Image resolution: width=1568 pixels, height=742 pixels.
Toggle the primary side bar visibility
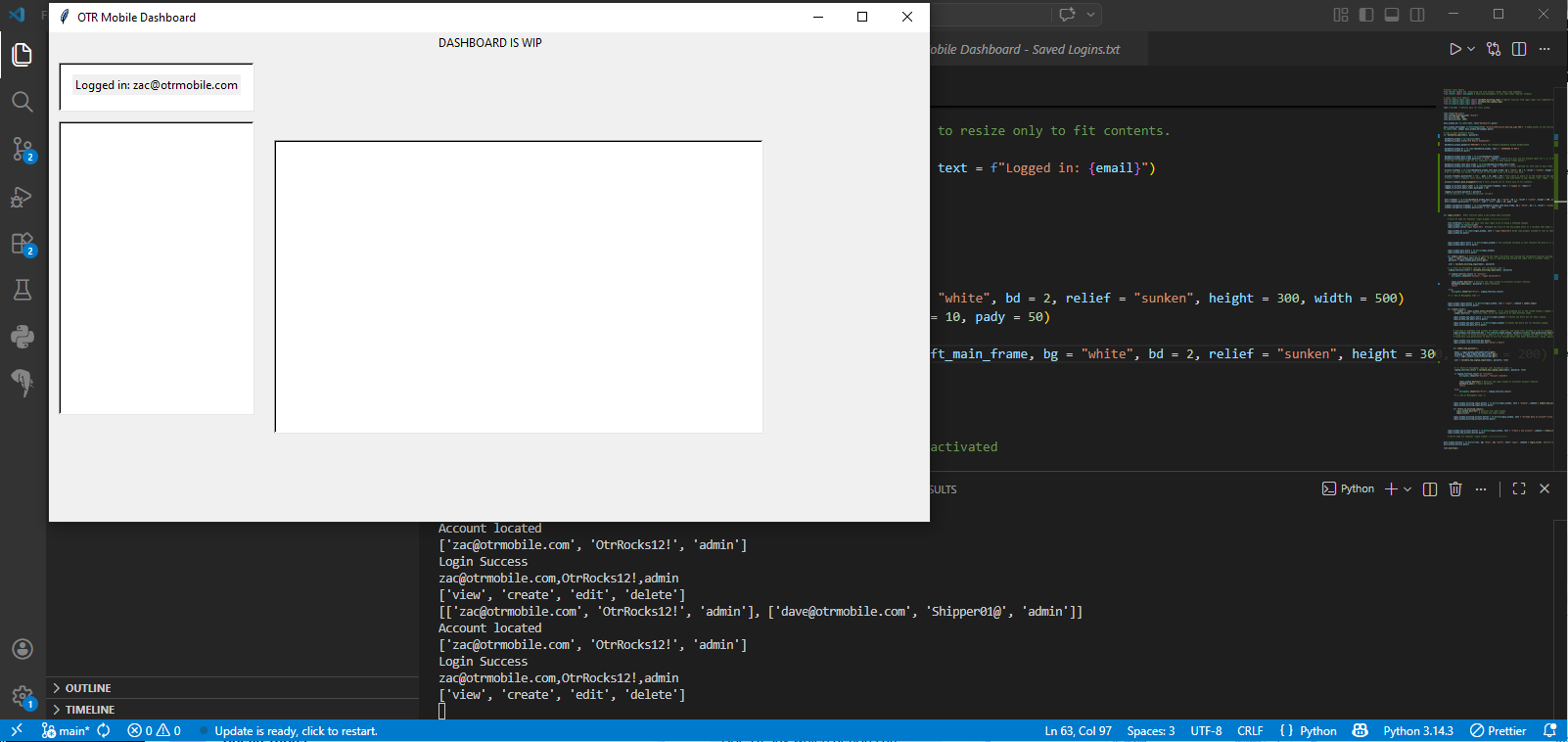(x=1366, y=15)
